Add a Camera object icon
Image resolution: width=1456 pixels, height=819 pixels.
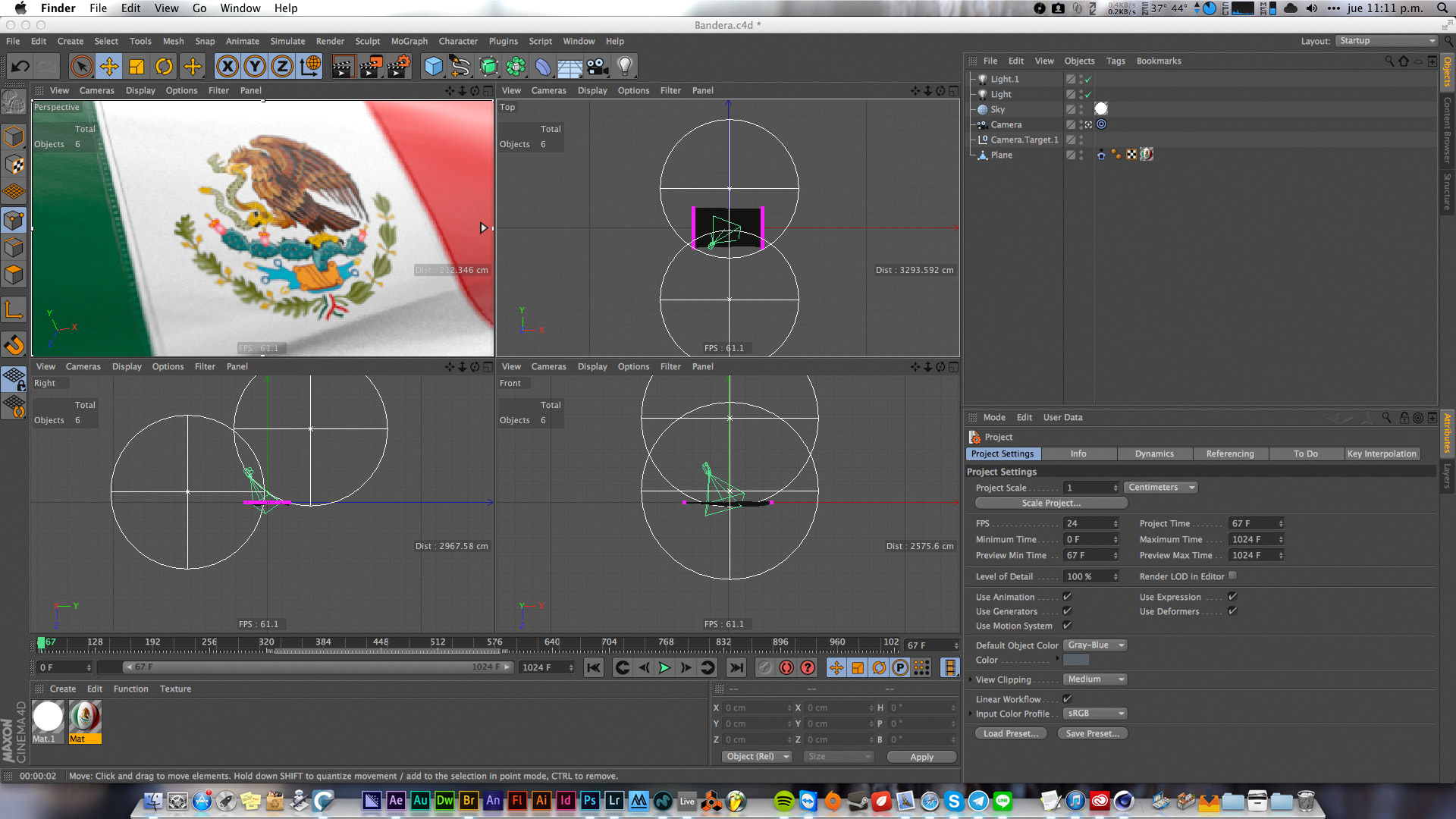pos(598,67)
